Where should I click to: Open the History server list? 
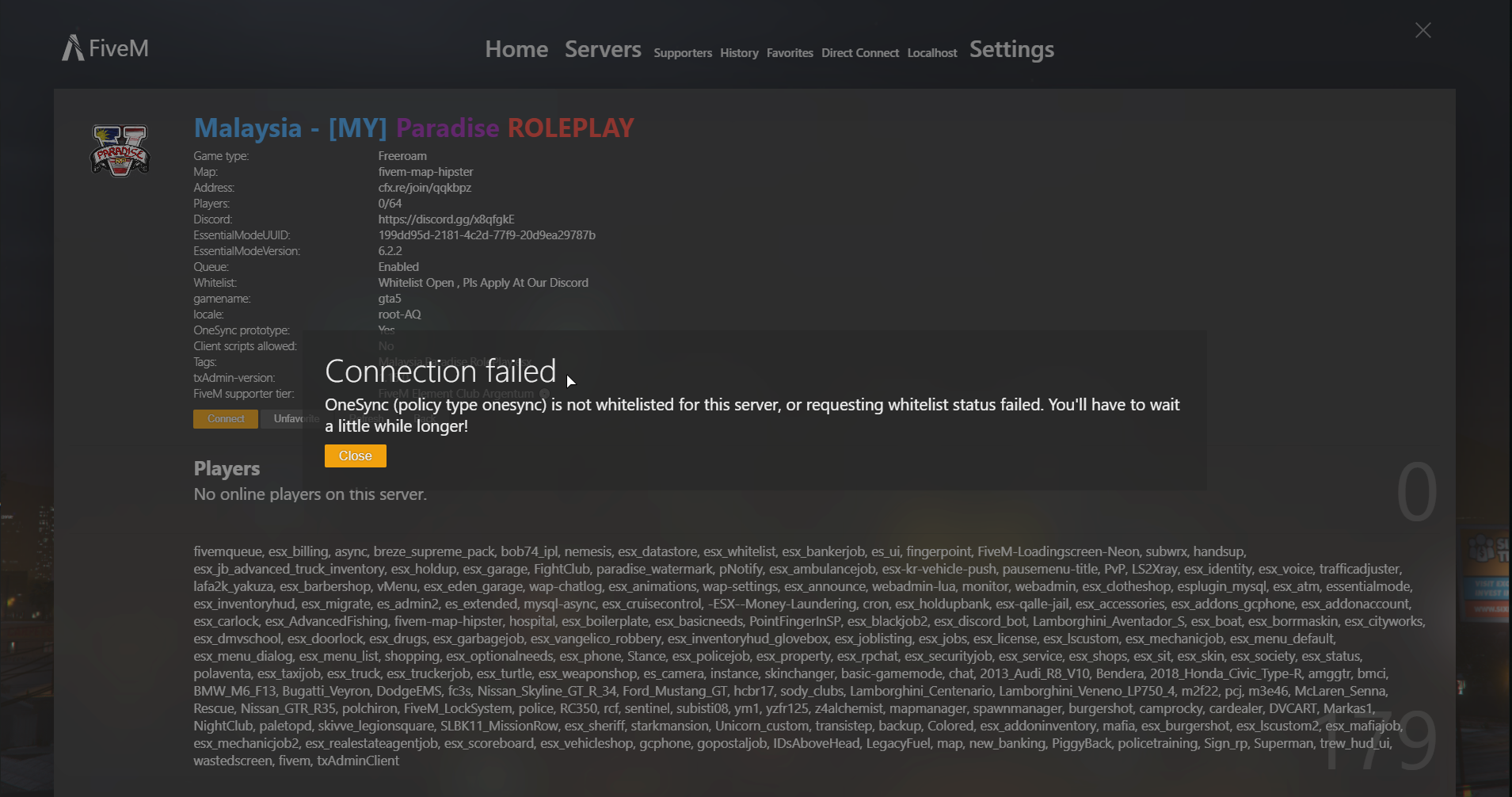point(739,53)
